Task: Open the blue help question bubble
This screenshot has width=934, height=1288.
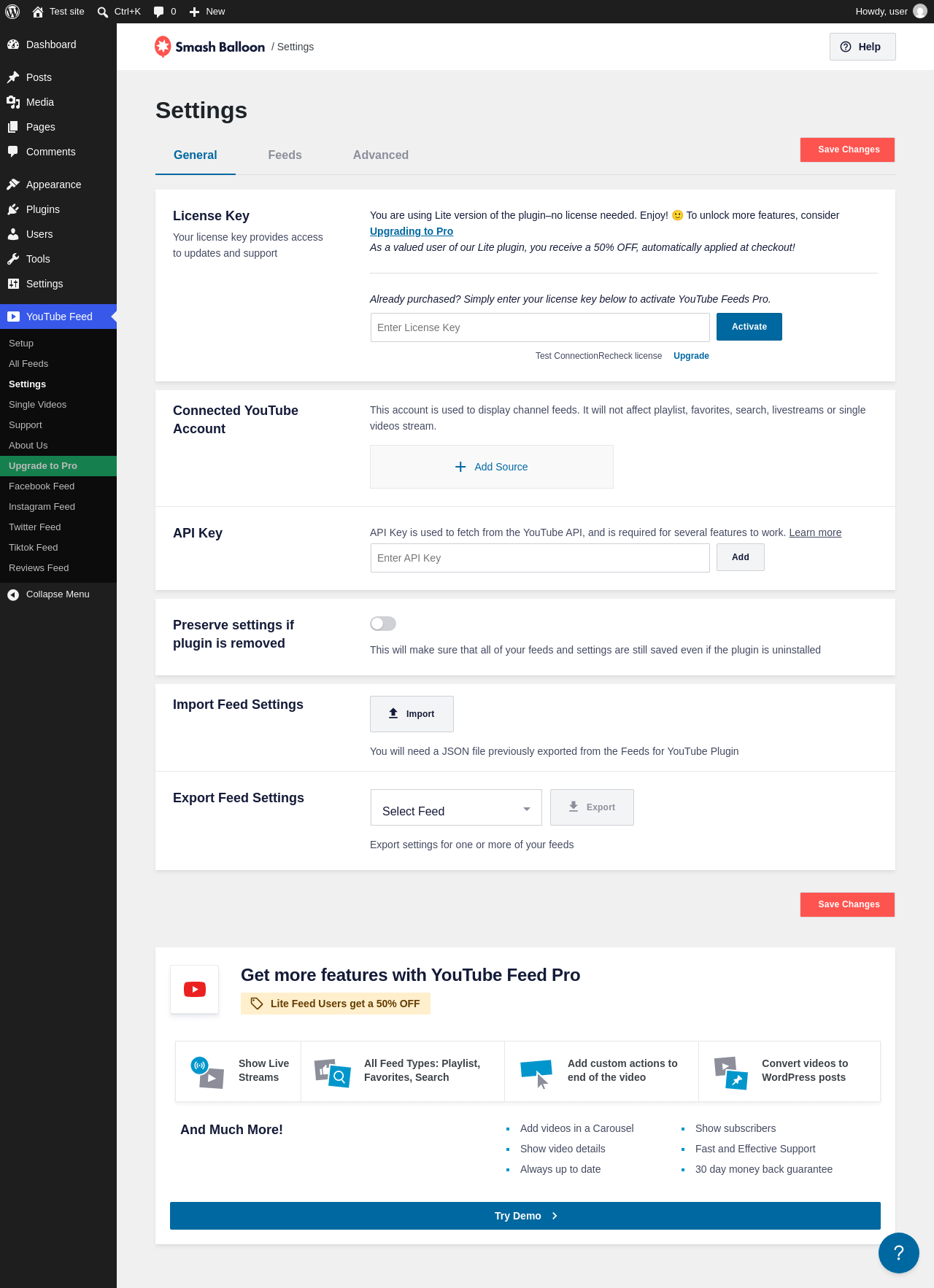Action: click(899, 1253)
